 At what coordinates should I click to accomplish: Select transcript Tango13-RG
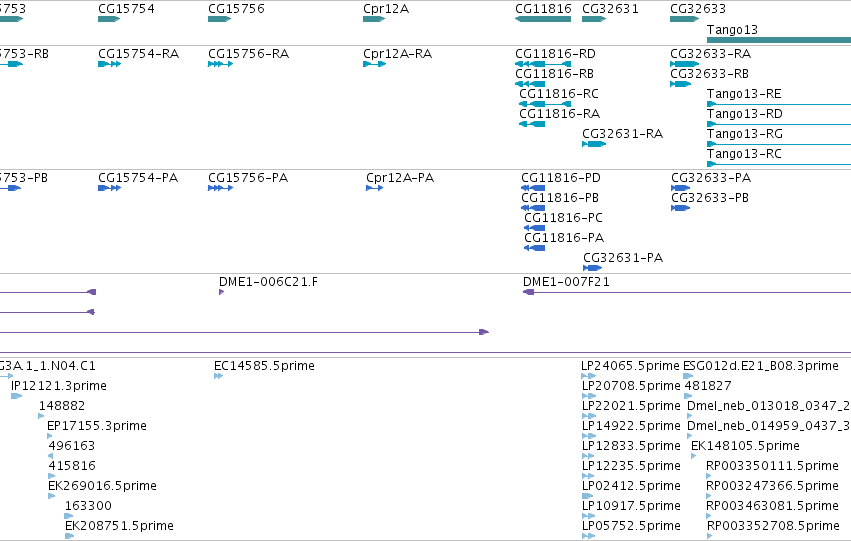pos(745,134)
